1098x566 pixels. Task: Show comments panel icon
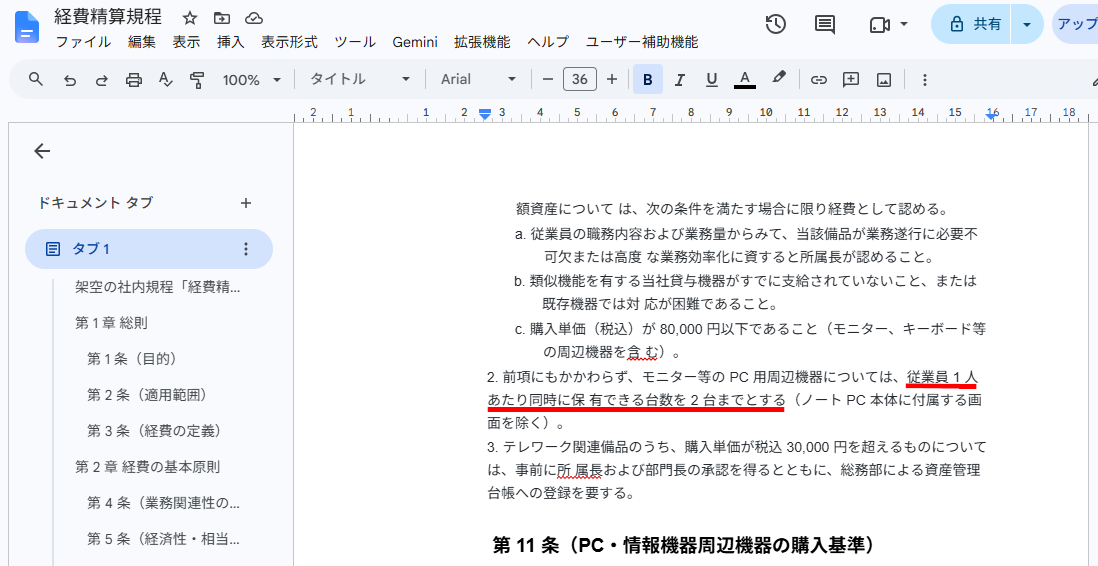[x=825, y=25]
